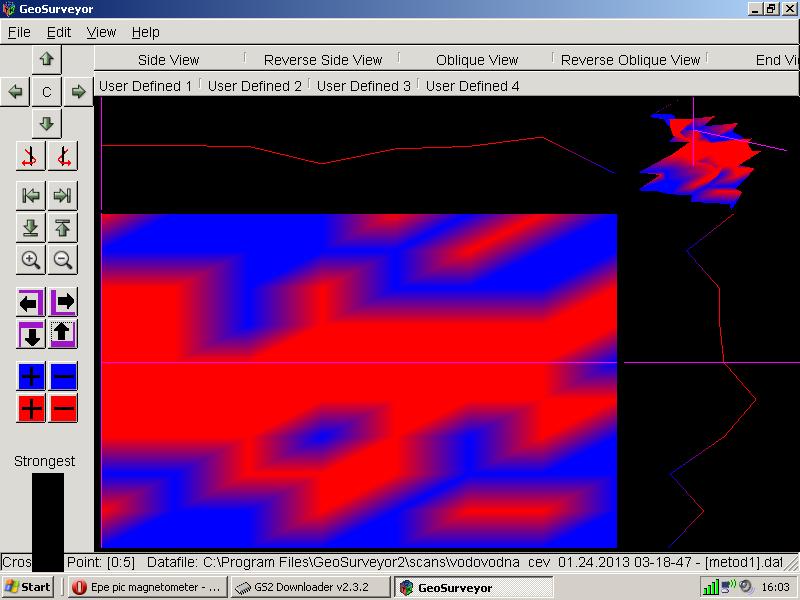Click the green right arrow pan button
Screen dimensions: 800x600
(78, 91)
